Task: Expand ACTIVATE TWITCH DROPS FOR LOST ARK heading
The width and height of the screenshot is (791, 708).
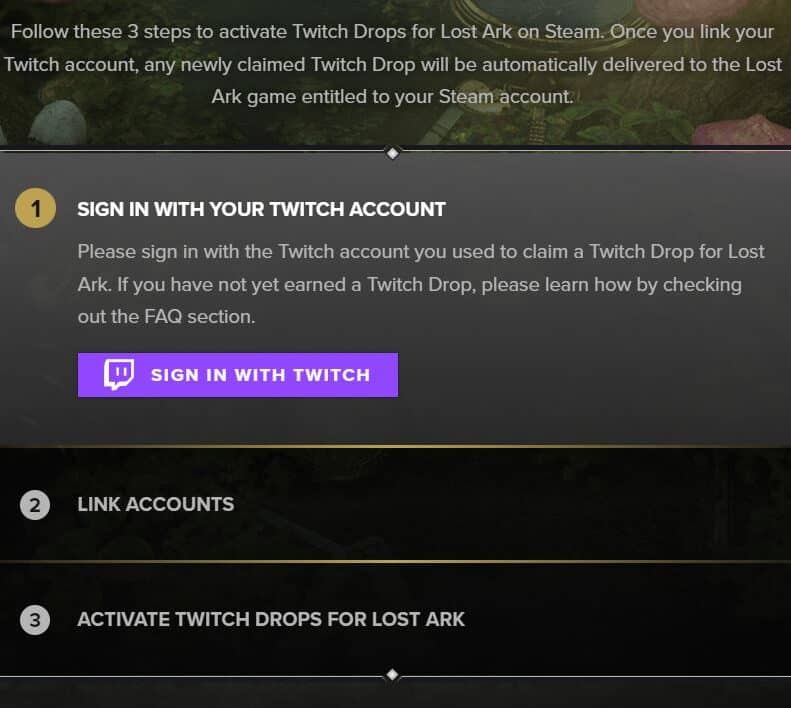Action: (271, 619)
